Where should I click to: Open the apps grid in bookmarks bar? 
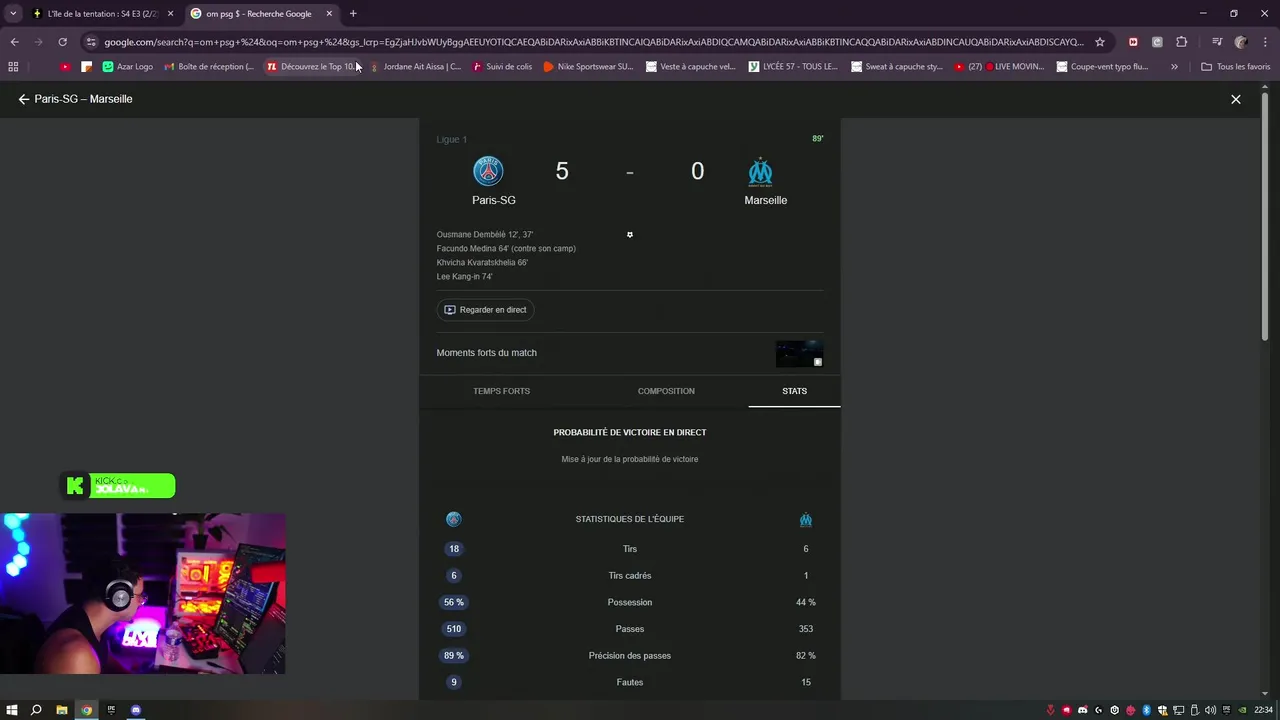tap(13, 67)
